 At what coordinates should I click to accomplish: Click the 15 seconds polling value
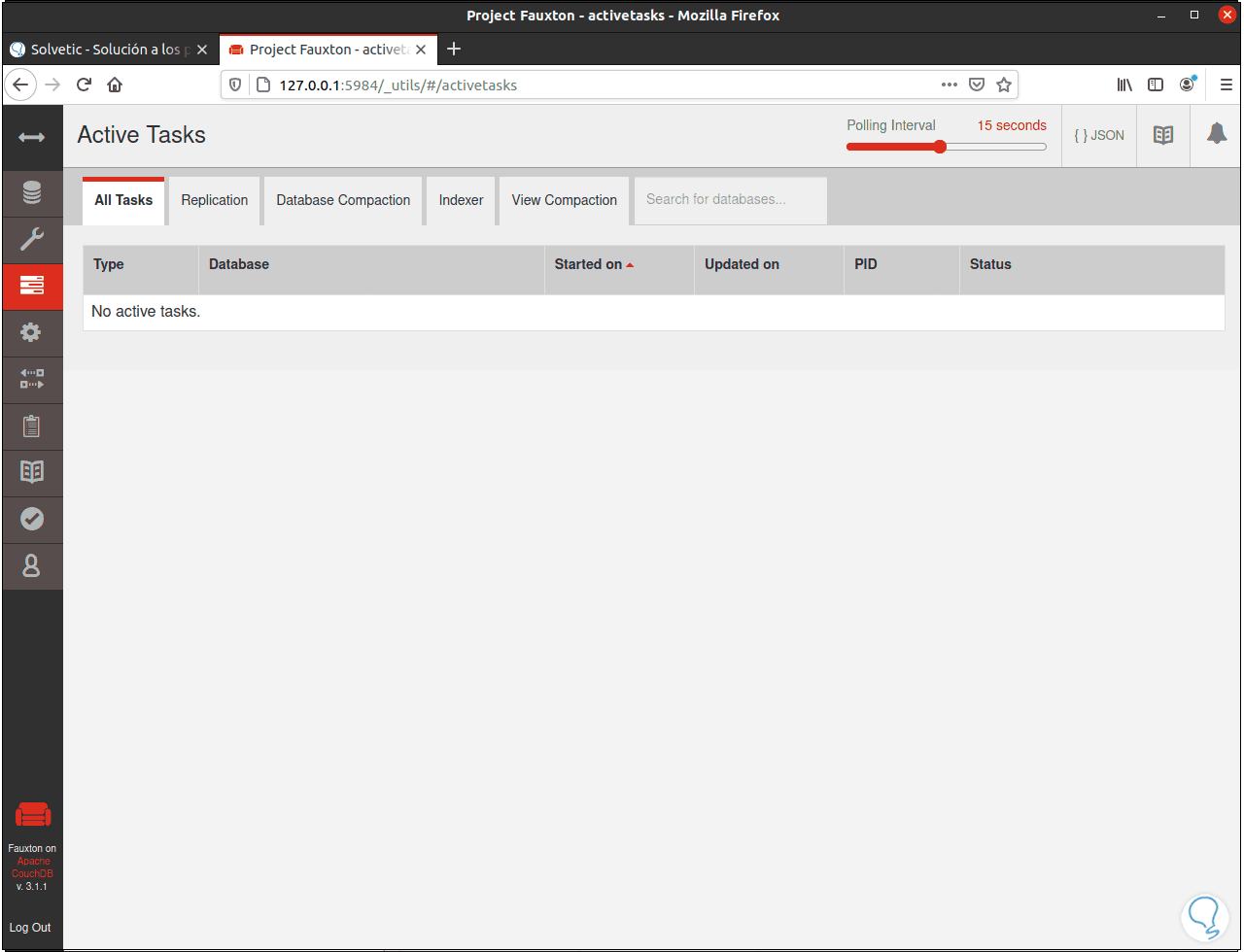point(1012,125)
